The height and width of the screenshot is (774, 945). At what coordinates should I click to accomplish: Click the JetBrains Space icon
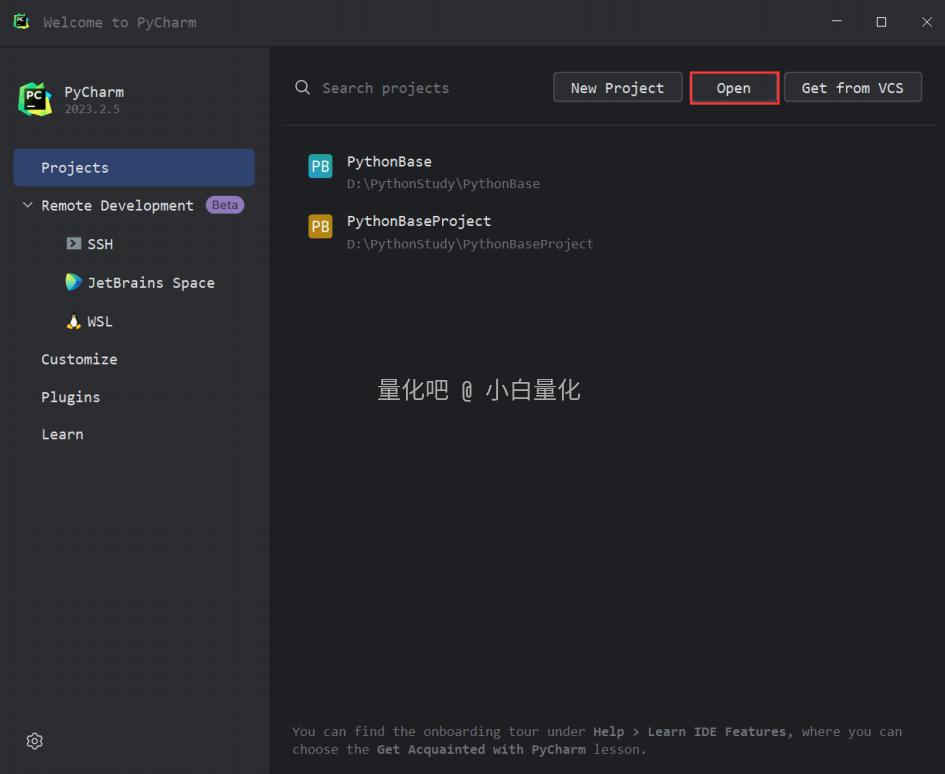[x=74, y=283]
